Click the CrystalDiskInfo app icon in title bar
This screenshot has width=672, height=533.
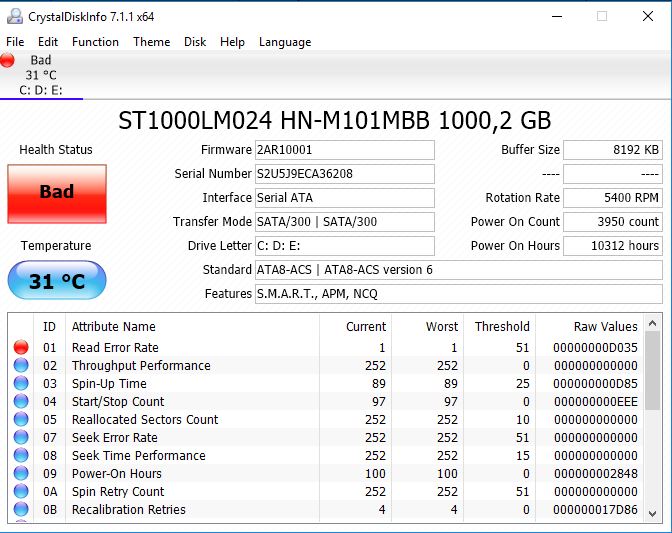(15, 17)
